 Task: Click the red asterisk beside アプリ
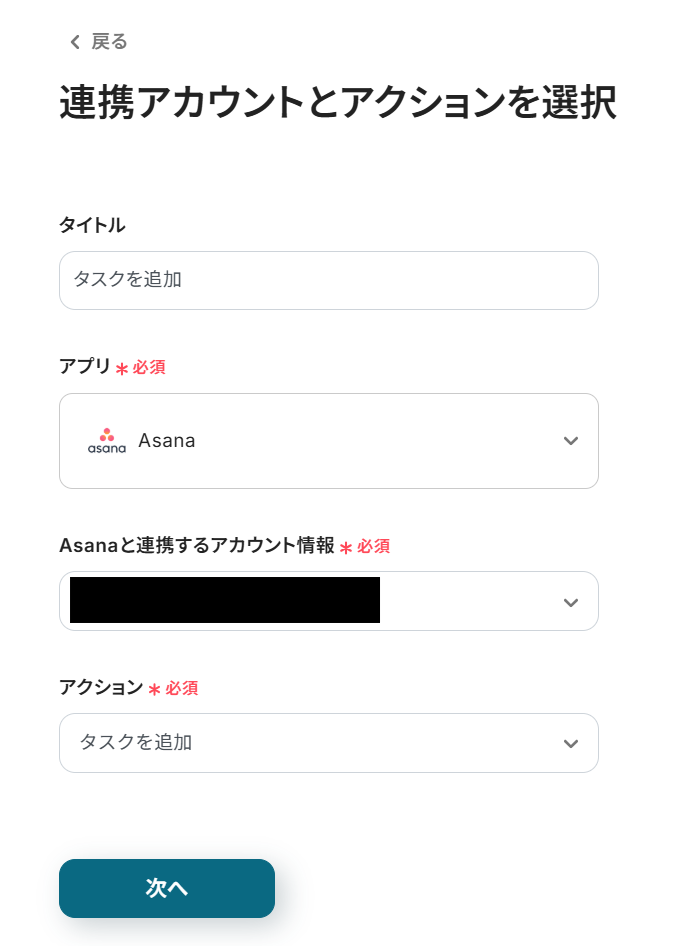click(x=122, y=369)
